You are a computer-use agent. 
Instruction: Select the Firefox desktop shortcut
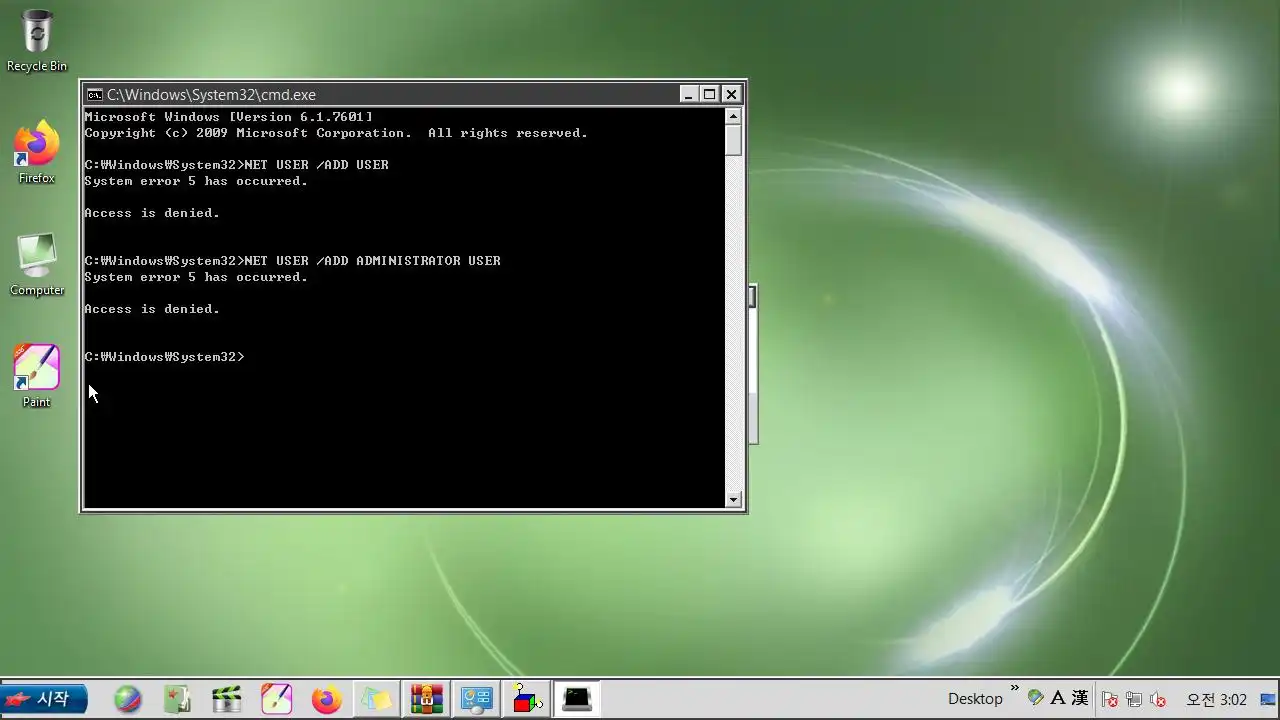[x=37, y=153]
